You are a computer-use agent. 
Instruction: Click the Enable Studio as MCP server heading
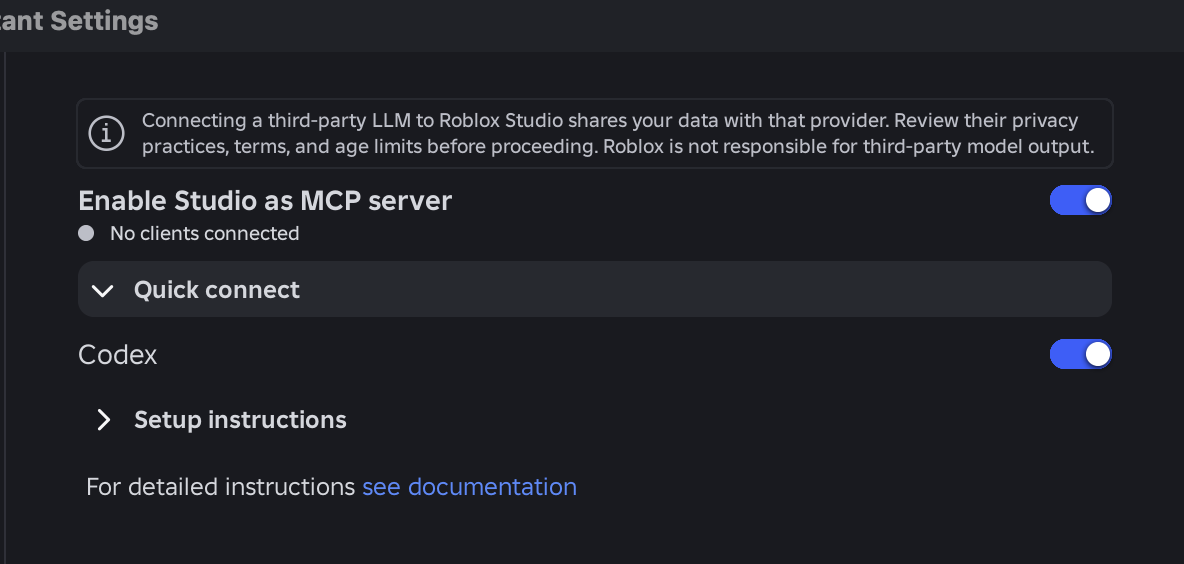265,201
